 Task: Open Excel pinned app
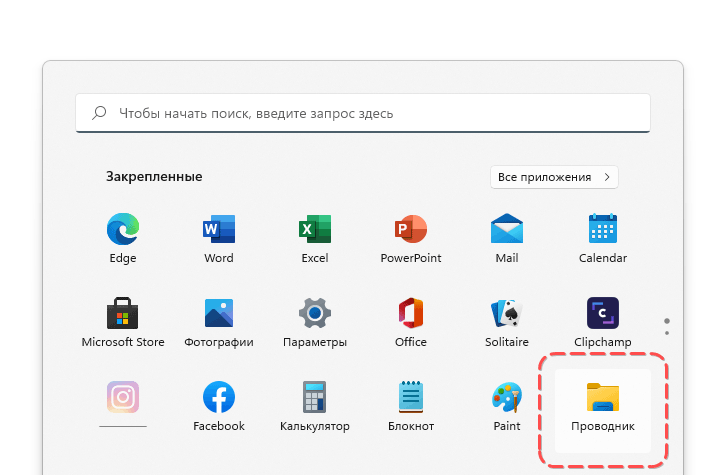pyautogui.click(x=315, y=238)
